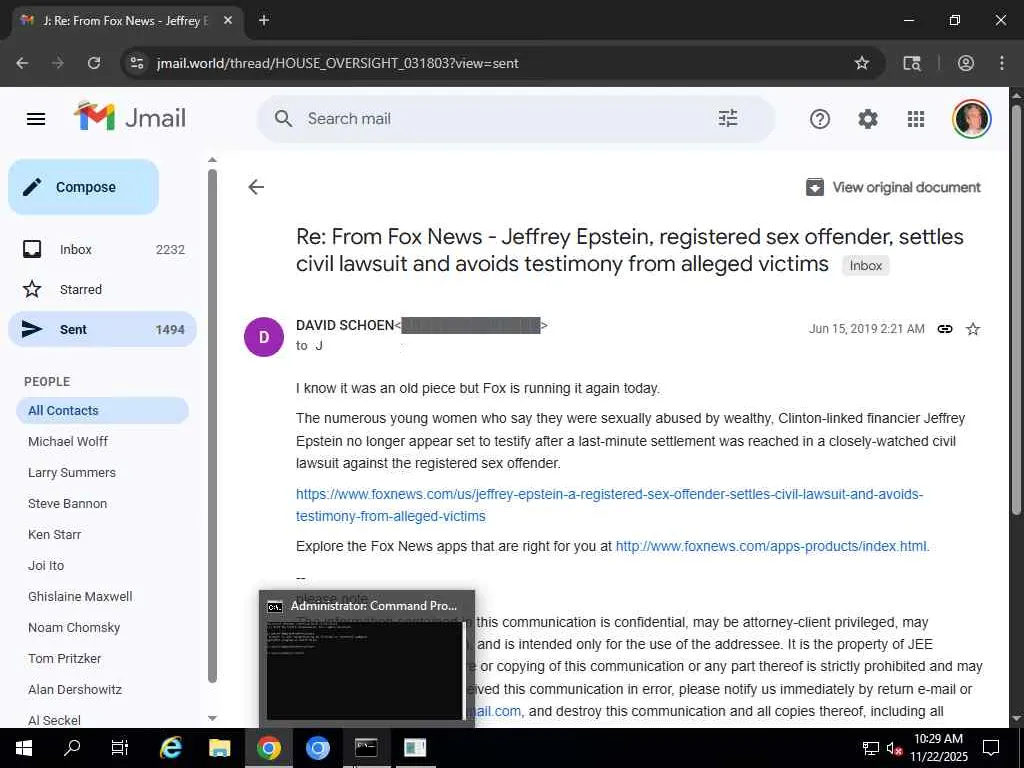
Task: Switch to Command Prompt taskbar icon
Action: click(x=366, y=748)
